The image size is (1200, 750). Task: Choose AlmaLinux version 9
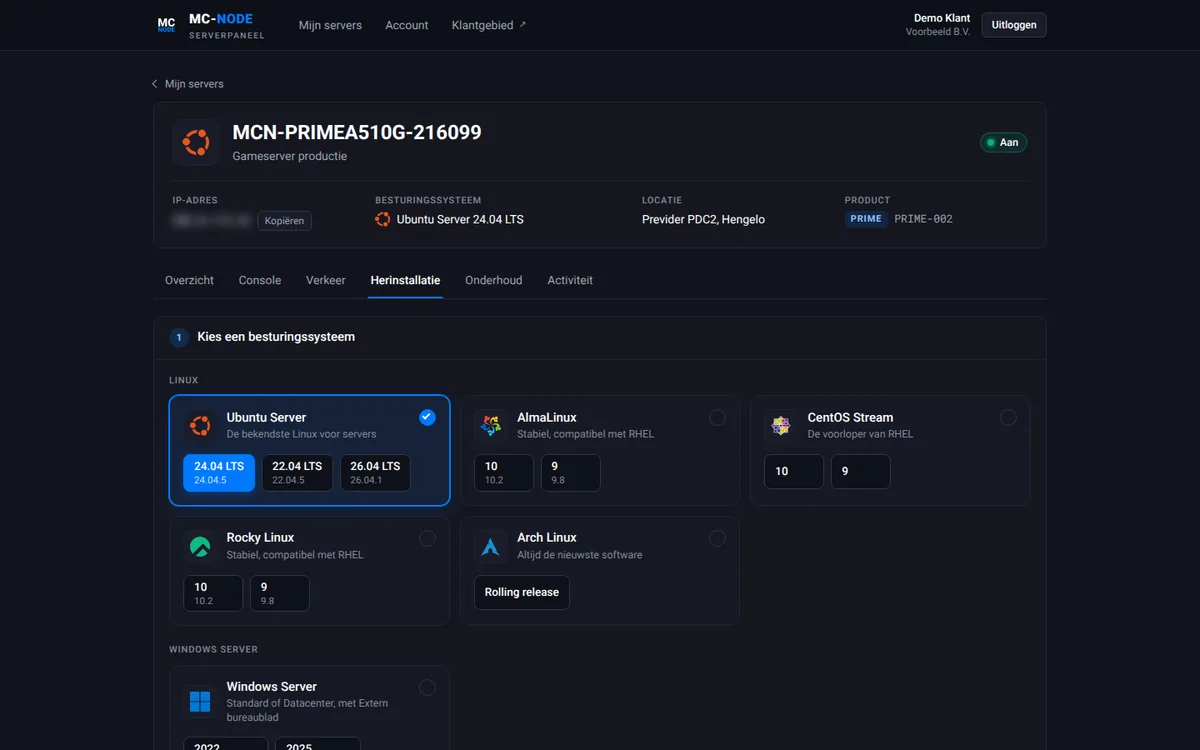tap(571, 473)
